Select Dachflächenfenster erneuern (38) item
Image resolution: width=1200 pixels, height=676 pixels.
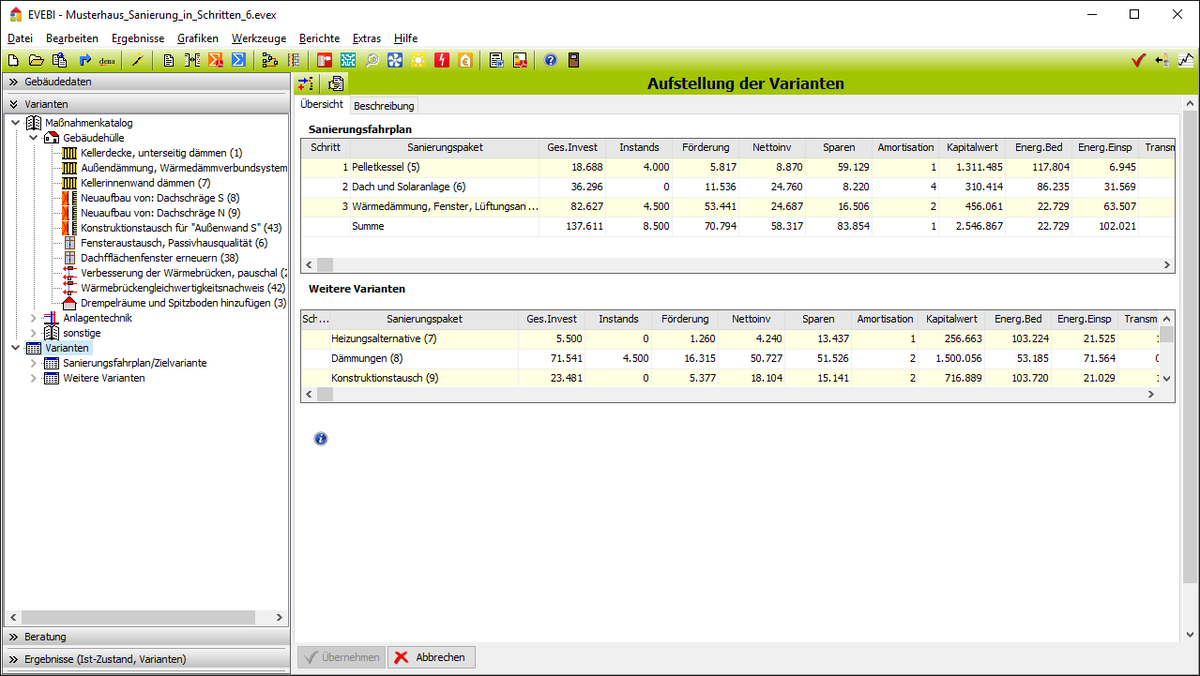(160, 258)
